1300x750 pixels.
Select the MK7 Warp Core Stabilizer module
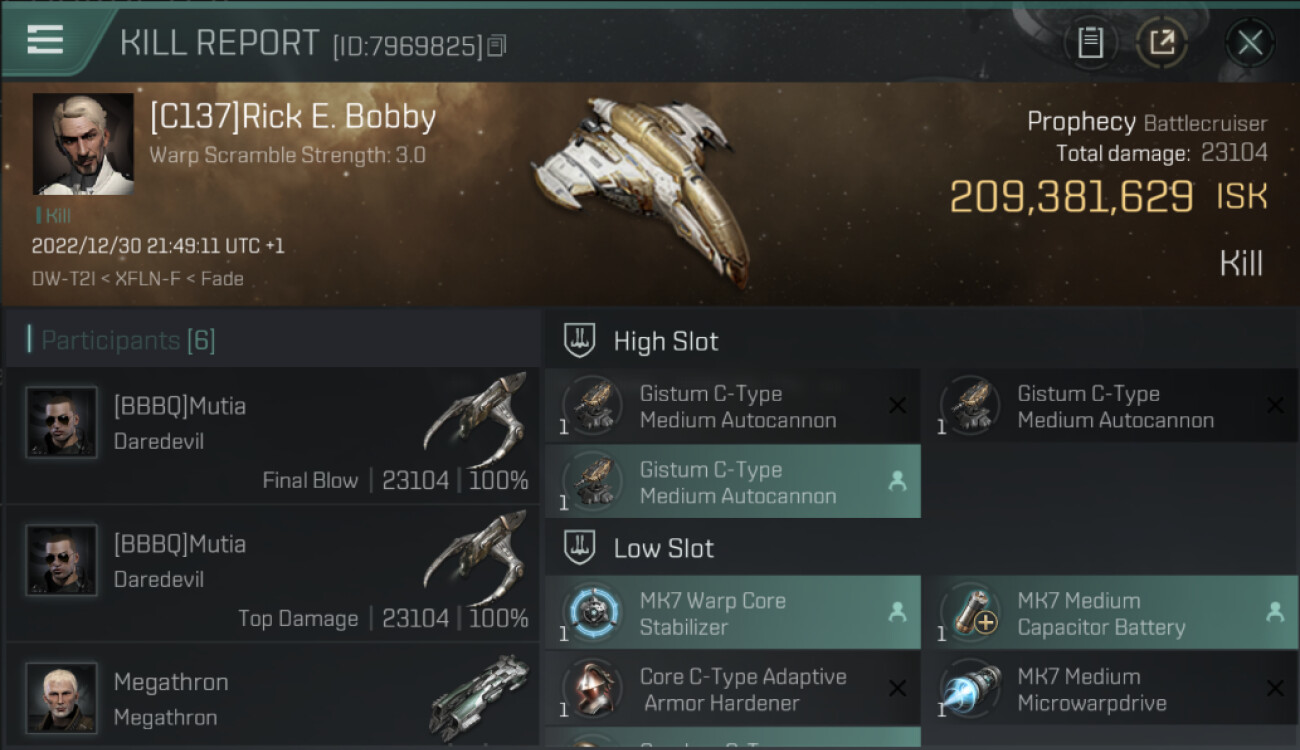[733, 613]
